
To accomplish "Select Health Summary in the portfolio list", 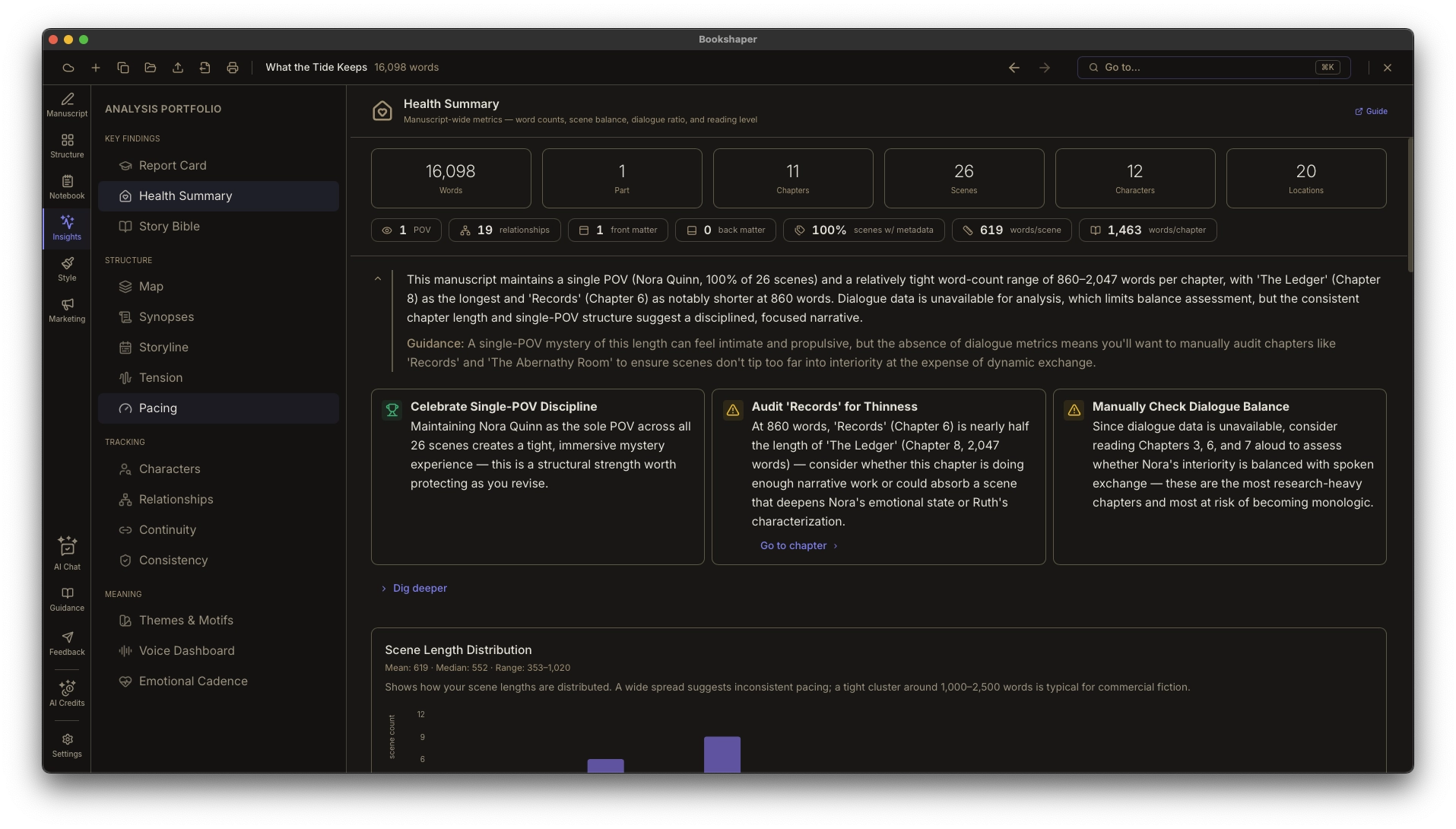I will pos(219,196).
